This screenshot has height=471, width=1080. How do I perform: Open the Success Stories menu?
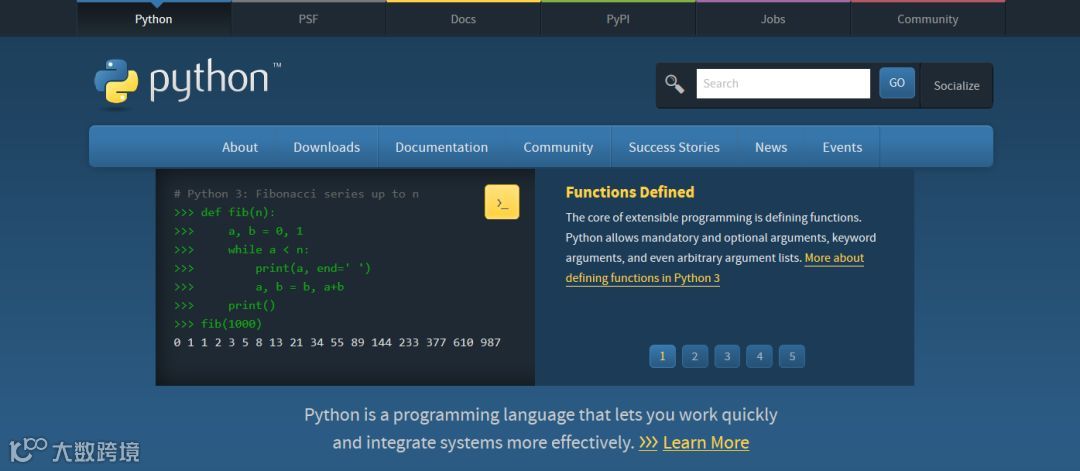(674, 147)
